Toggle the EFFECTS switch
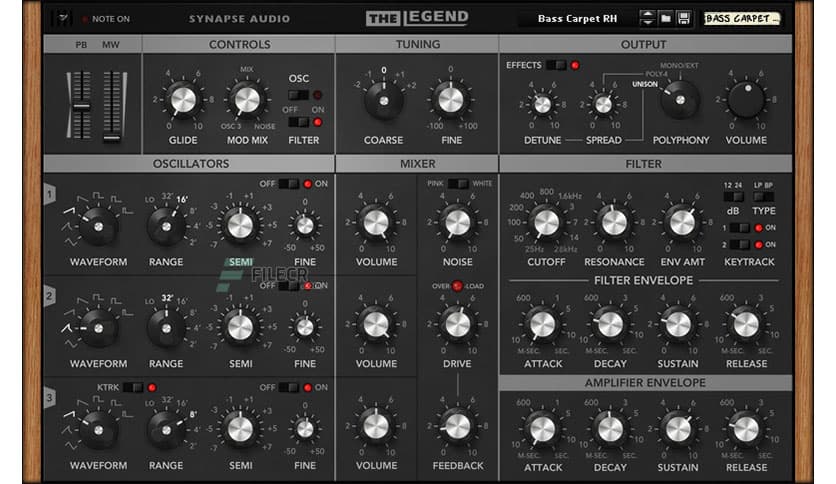The image size is (836, 484). pyautogui.click(x=556, y=65)
